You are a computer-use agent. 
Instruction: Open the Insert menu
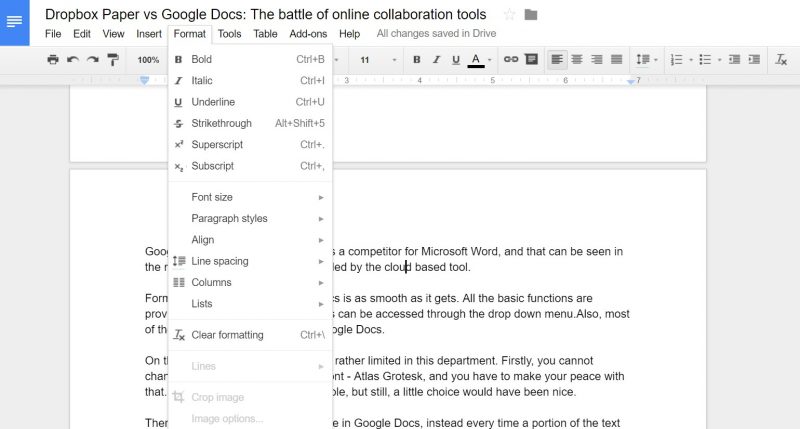point(148,34)
